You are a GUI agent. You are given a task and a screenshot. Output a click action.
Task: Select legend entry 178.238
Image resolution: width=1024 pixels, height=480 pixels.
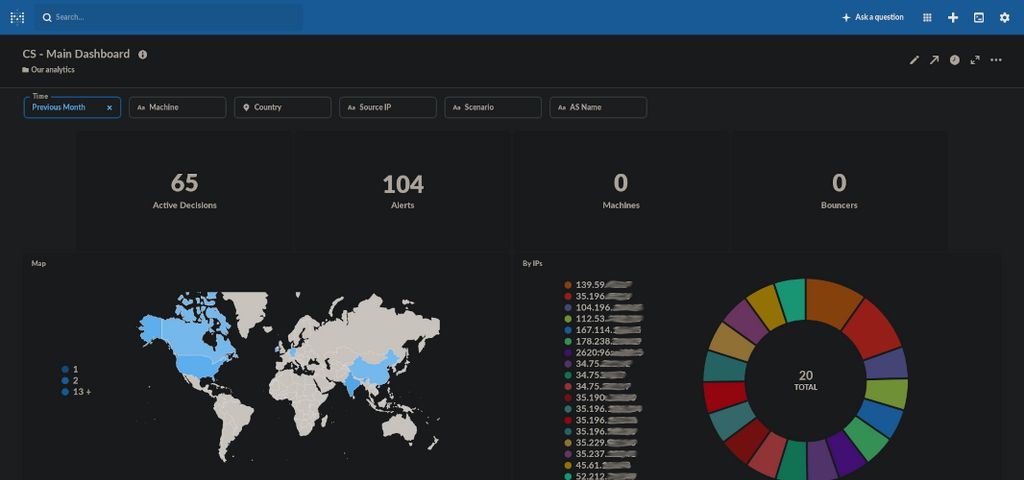click(602, 342)
